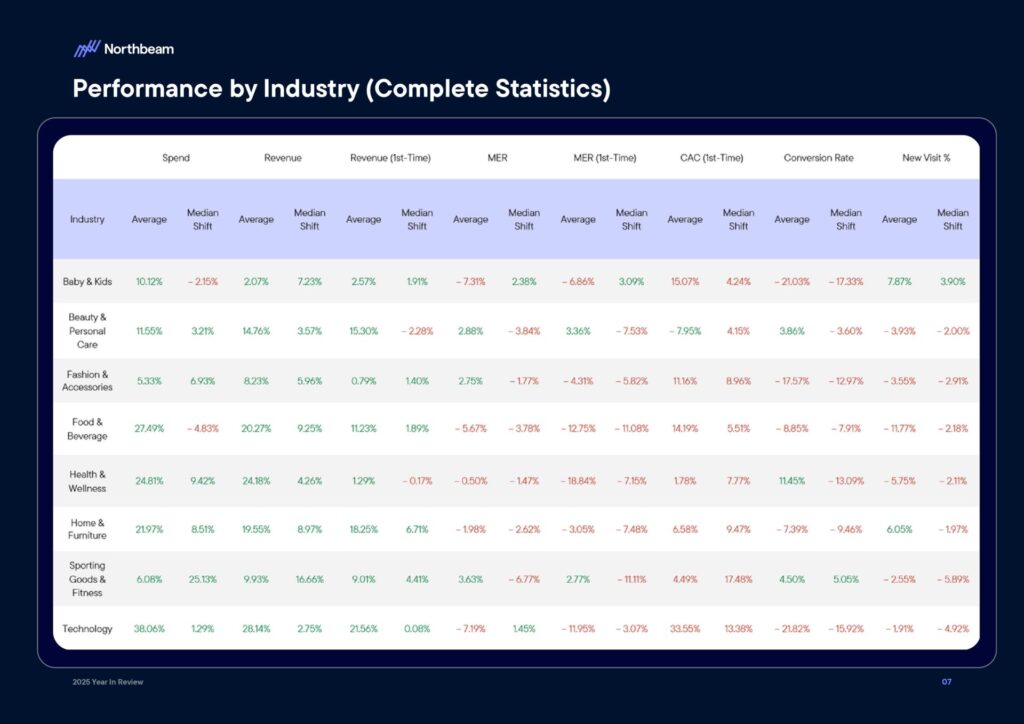The image size is (1024, 724).
Task: Toggle the Baby & Kids row selection
Action: pos(87,281)
